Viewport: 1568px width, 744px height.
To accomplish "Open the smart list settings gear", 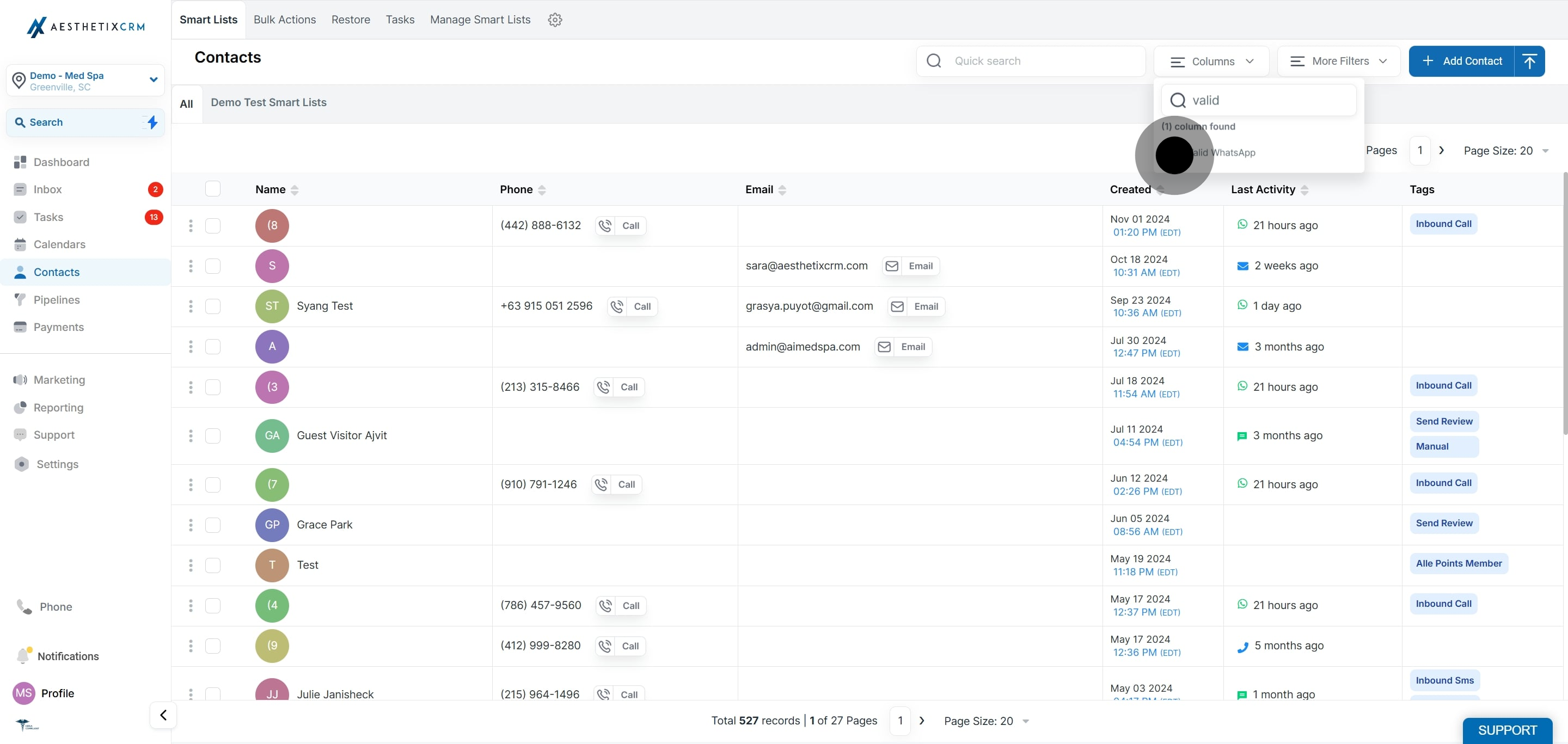I will (555, 20).
